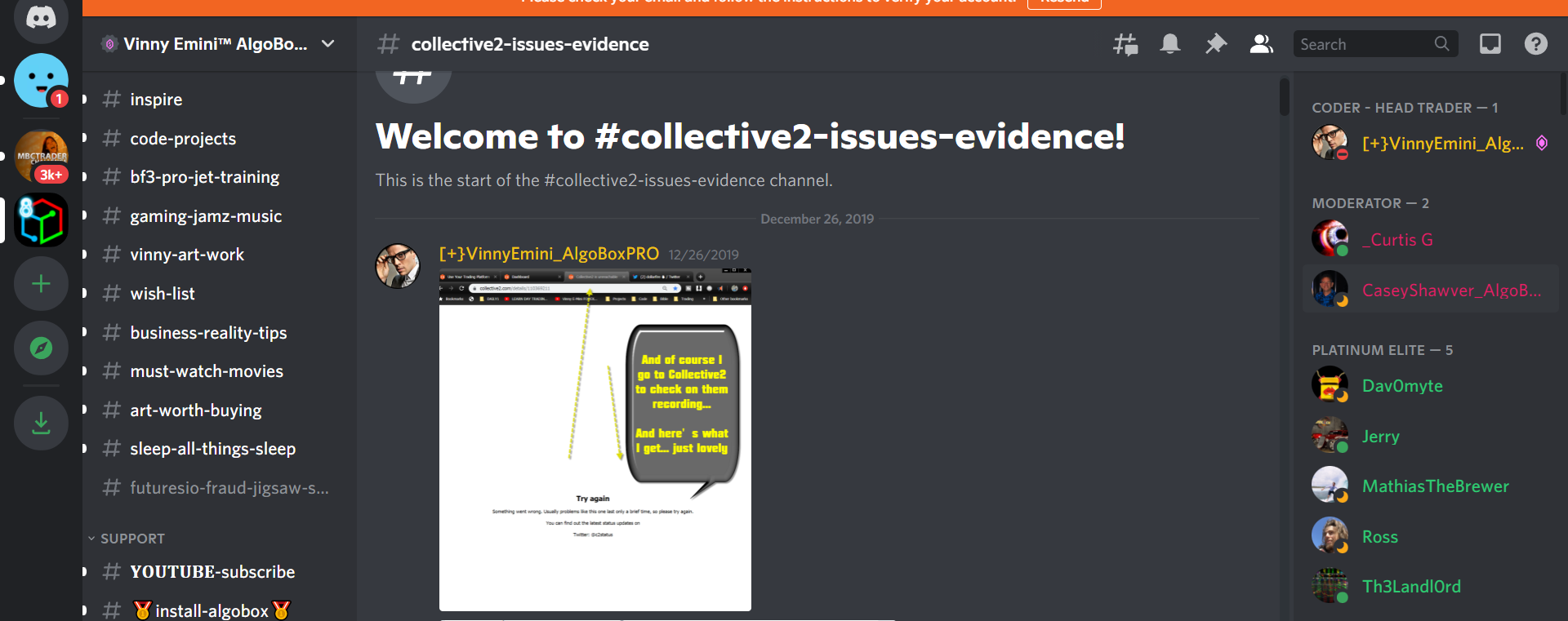
Task: Select Dav0myte in member list
Action: point(1431,386)
